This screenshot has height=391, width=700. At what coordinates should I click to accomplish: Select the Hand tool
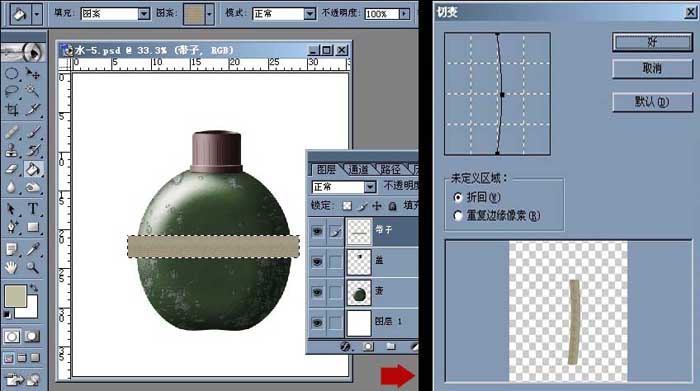tap(12, 267)
